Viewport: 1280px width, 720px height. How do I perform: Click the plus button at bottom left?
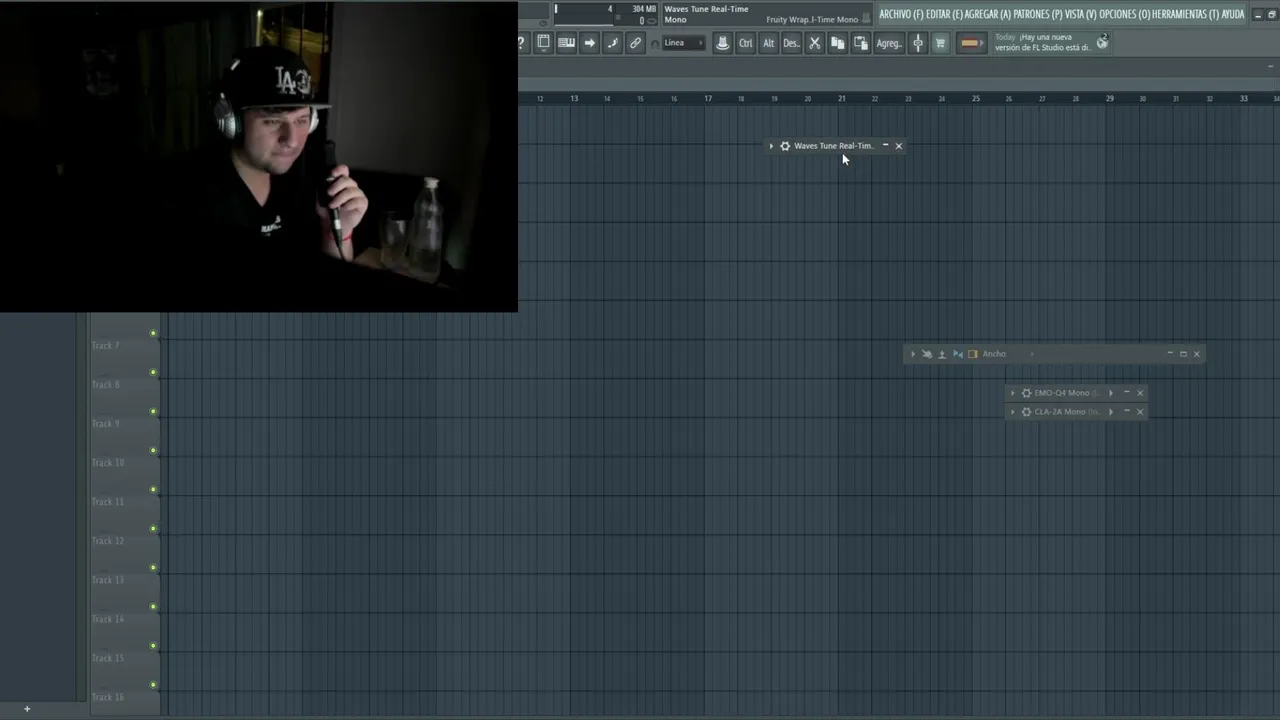(x=27, y=709)
